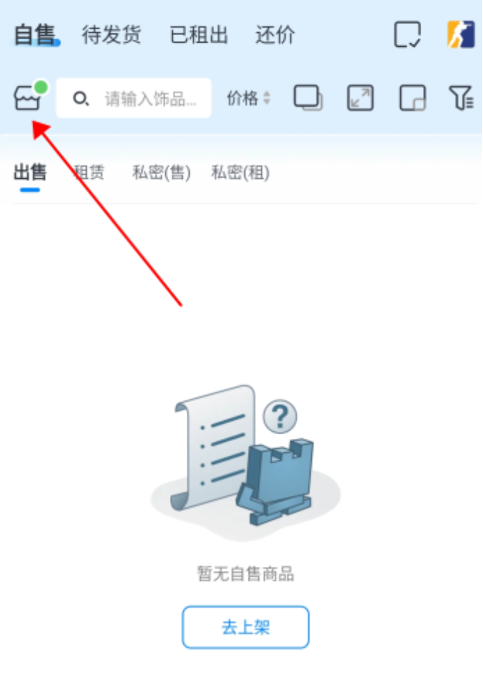Image resolution: width=483 pixels, height=673 pixels.
Task: Click the CS game logo icon
Action: pyautogui.click(x=461, y=34)
